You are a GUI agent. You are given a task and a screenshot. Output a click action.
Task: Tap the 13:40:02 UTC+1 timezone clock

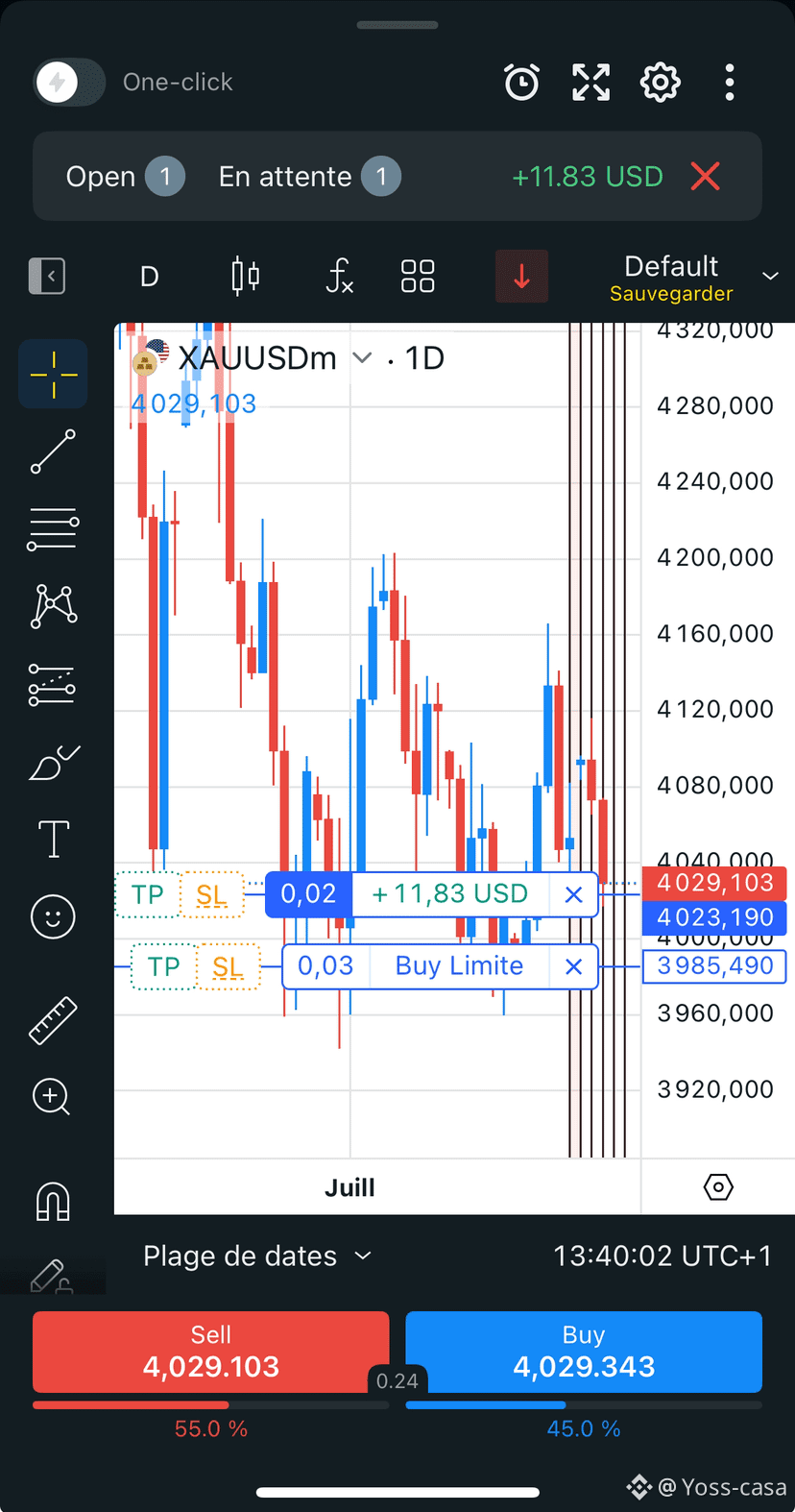tap(662, 1256)
